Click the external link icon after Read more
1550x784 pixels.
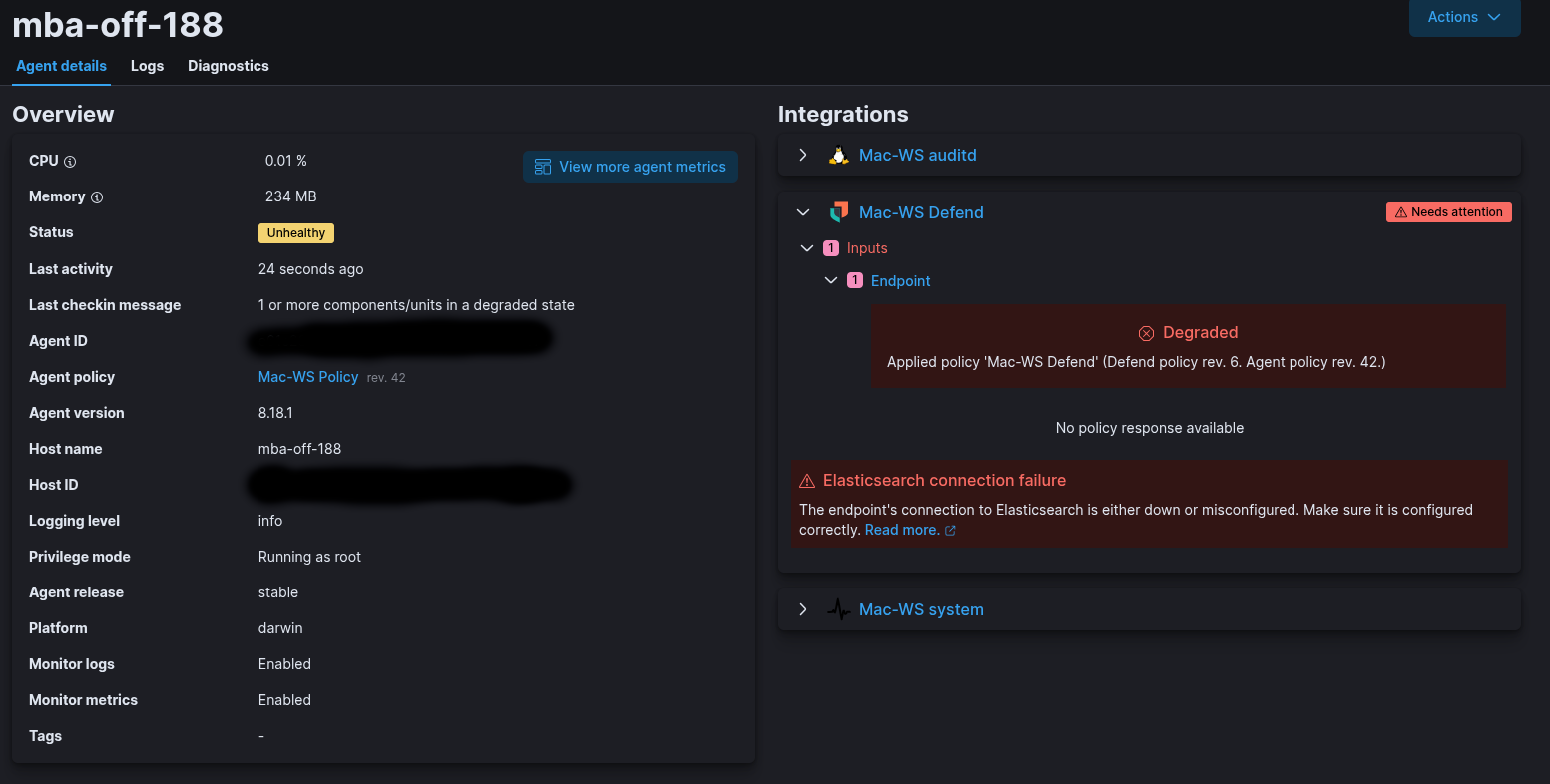950,531
